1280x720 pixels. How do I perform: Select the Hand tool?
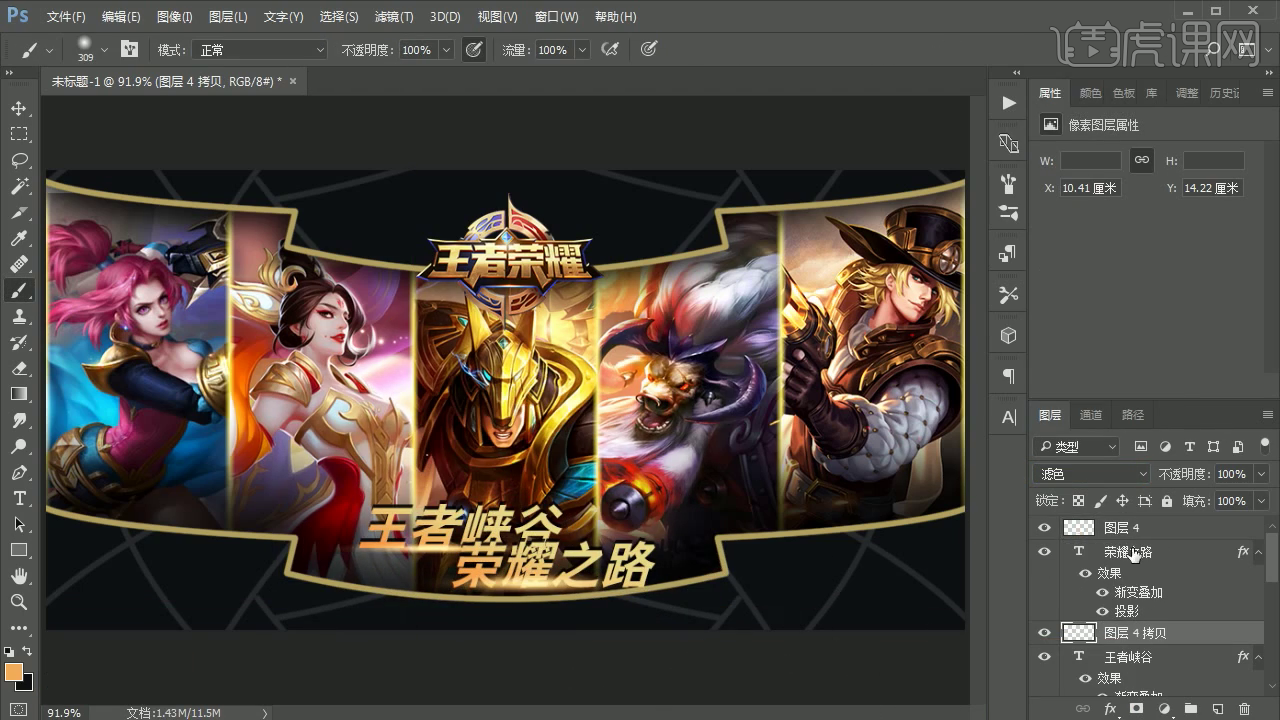18,576
